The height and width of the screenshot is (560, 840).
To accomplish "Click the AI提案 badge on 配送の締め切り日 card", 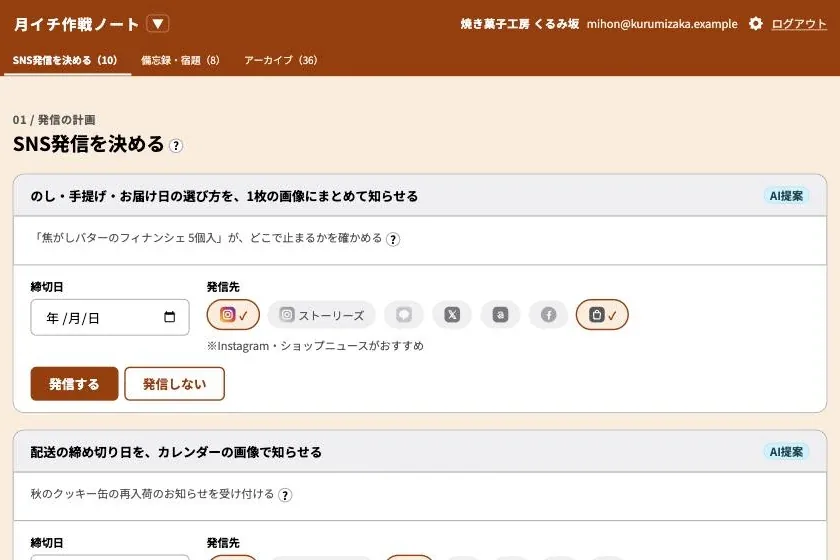I will coord(786,452).
